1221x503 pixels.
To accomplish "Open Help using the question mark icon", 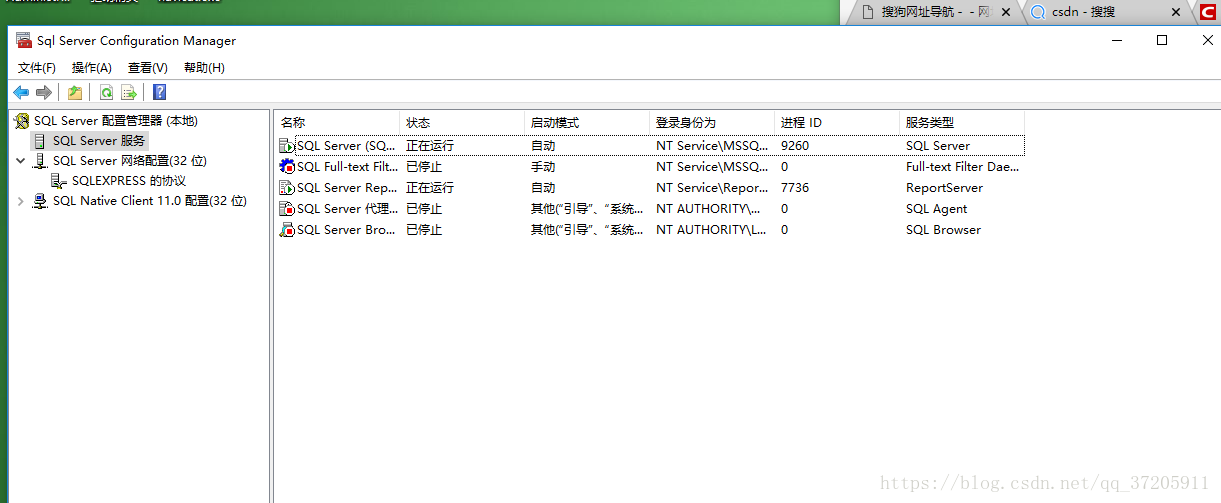I will pyautogui.click(x=159, y=93).
